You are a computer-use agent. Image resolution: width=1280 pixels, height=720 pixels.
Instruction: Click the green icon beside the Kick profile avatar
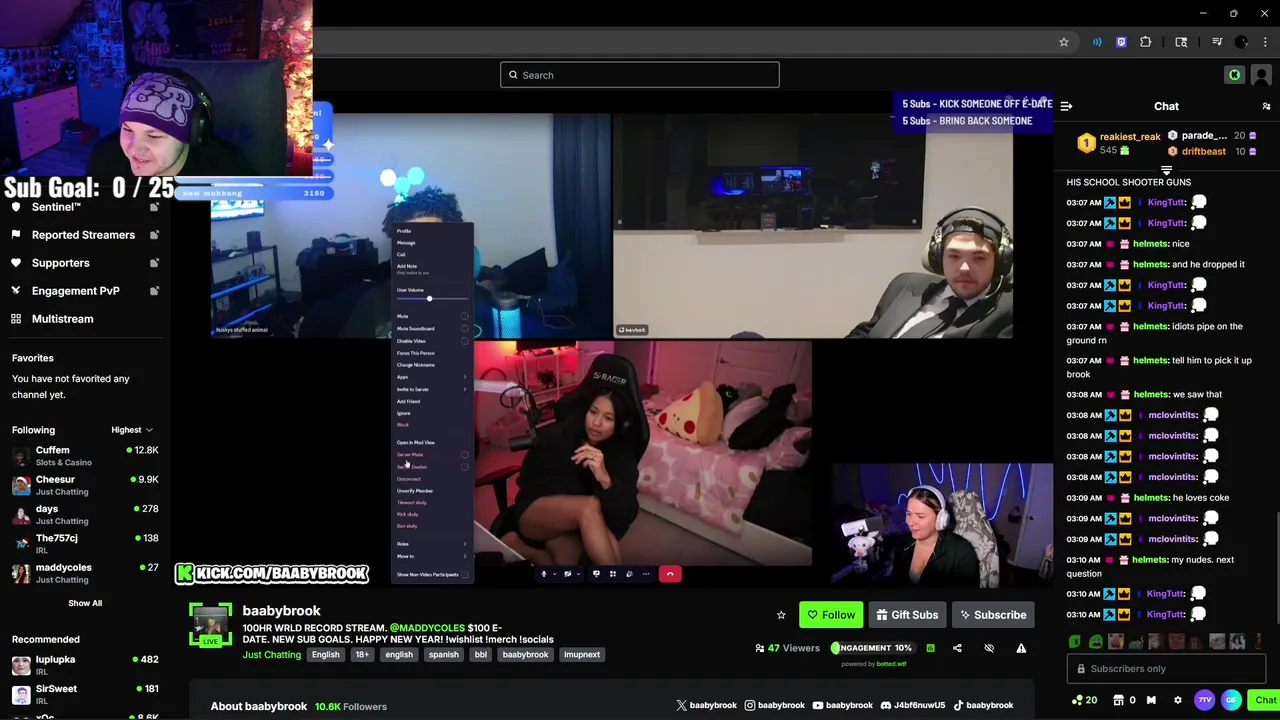point(1234,75)
